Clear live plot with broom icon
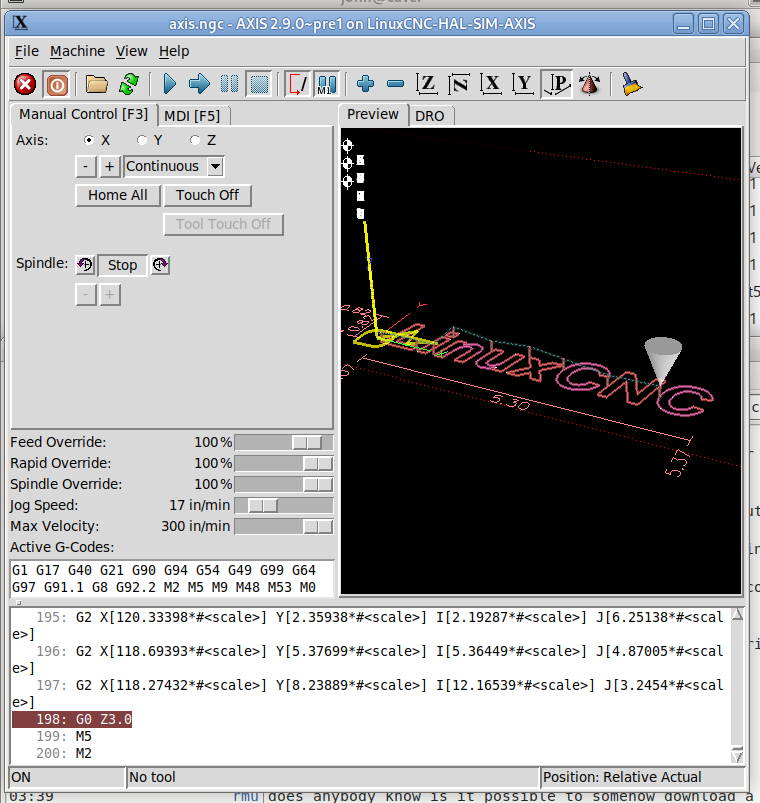 click(x=631, y=85)
